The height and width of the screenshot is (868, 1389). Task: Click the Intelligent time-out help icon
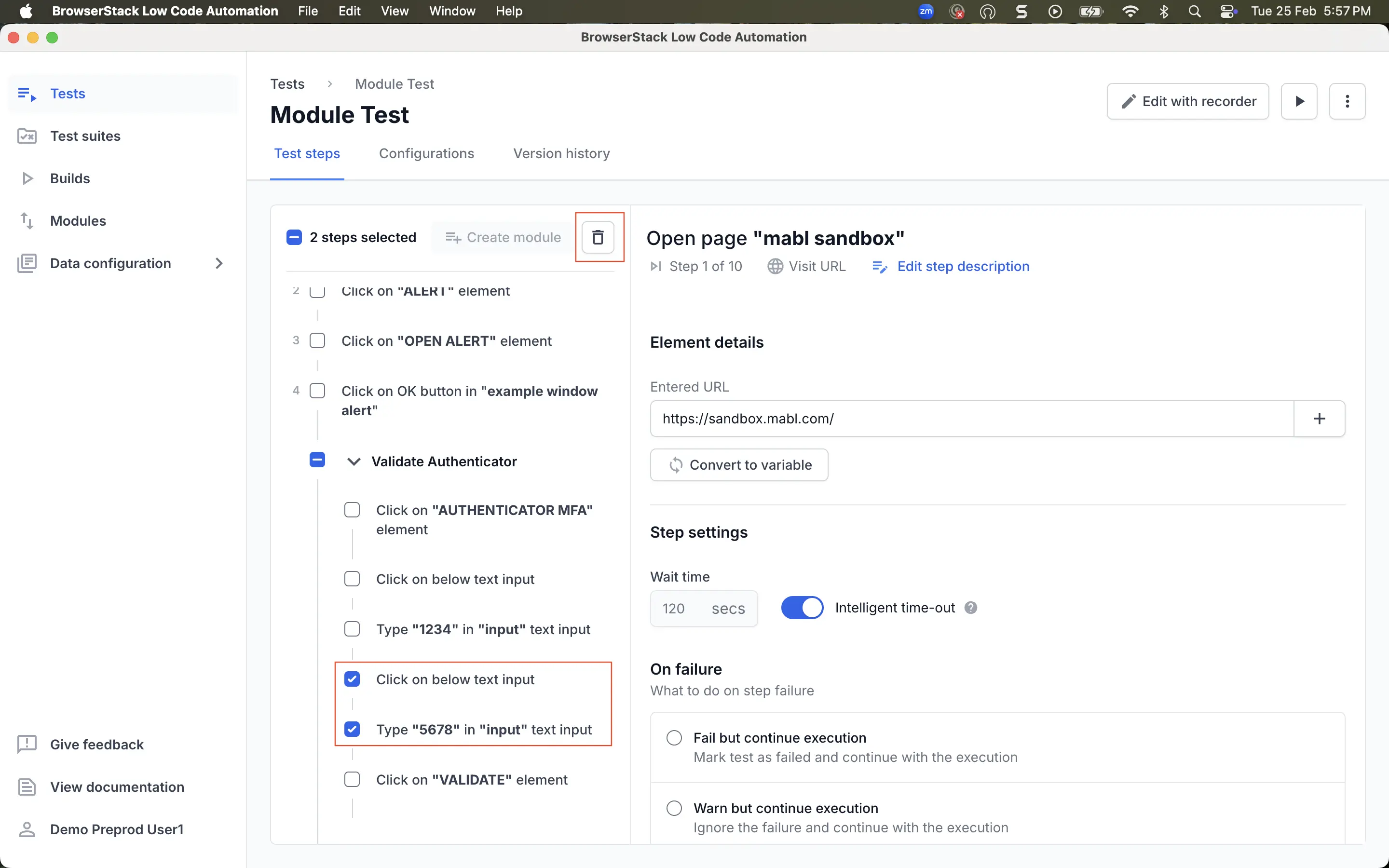coord(970,608)
